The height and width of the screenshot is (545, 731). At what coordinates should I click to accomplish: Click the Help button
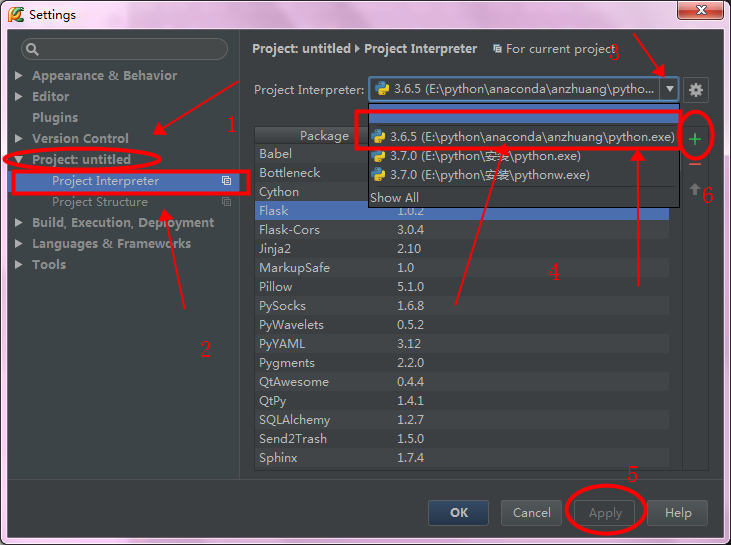(x=678, y=513)
